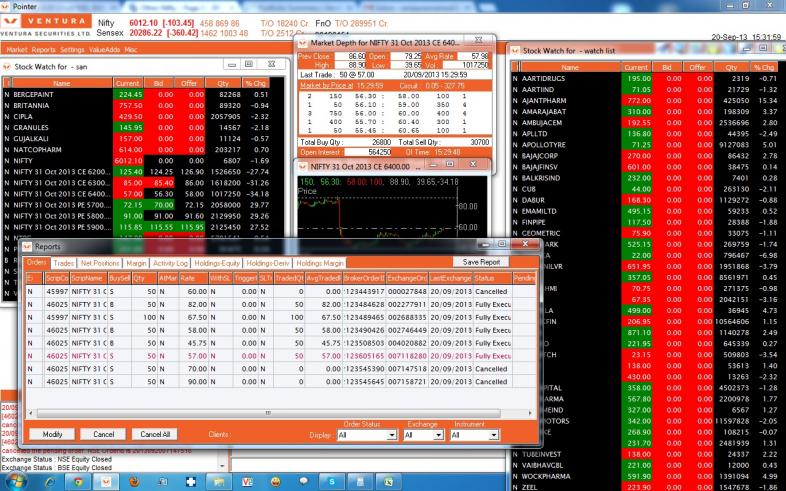The image size is (786, 491).
Task: Open Excel from the taskbar
Action: pyautogui.click(x=388, y=482)
